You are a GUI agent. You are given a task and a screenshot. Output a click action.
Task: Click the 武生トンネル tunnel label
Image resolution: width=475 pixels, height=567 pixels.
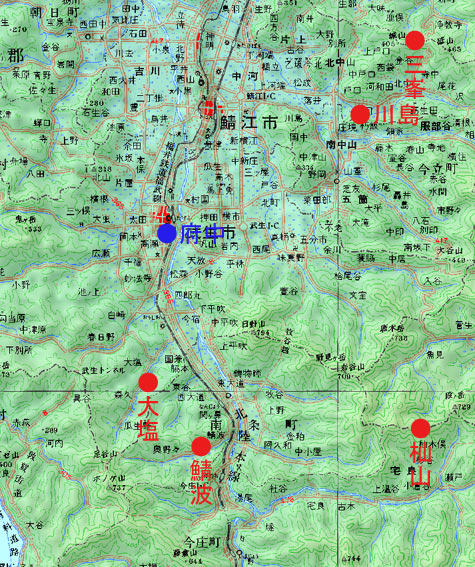tap(103, 370)
